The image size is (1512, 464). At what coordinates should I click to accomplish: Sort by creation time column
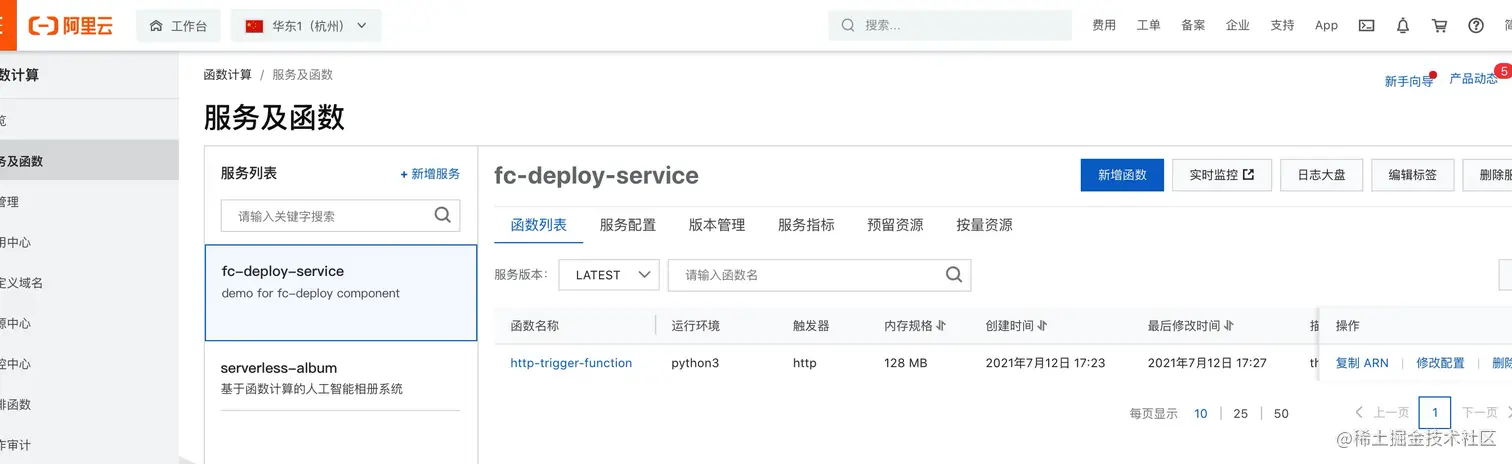tap(1042, 326)
